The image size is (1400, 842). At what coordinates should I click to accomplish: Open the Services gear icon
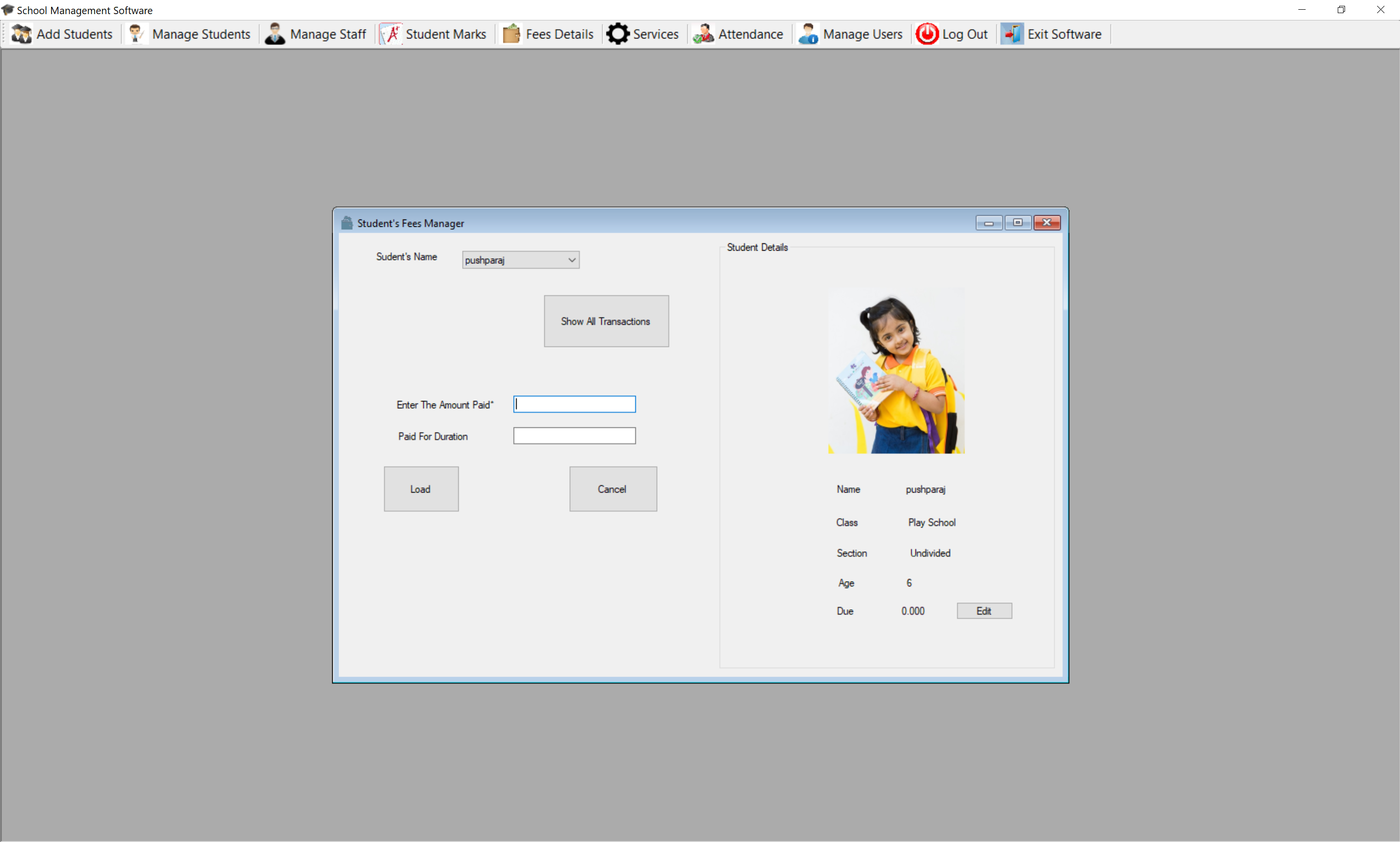617,34
